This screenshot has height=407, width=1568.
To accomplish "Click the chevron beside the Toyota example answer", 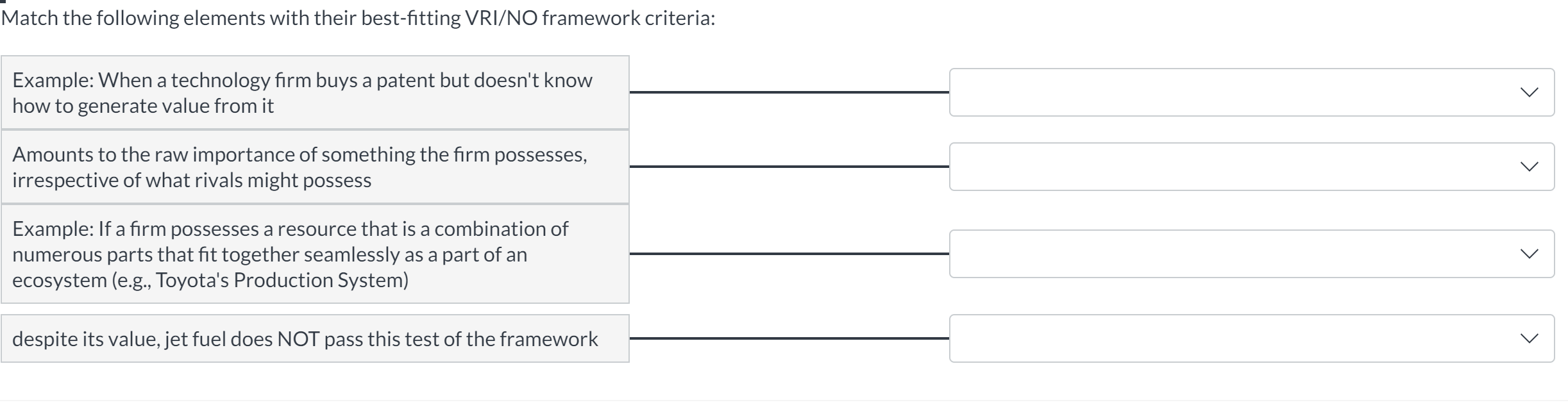I will coord(1530,254).
